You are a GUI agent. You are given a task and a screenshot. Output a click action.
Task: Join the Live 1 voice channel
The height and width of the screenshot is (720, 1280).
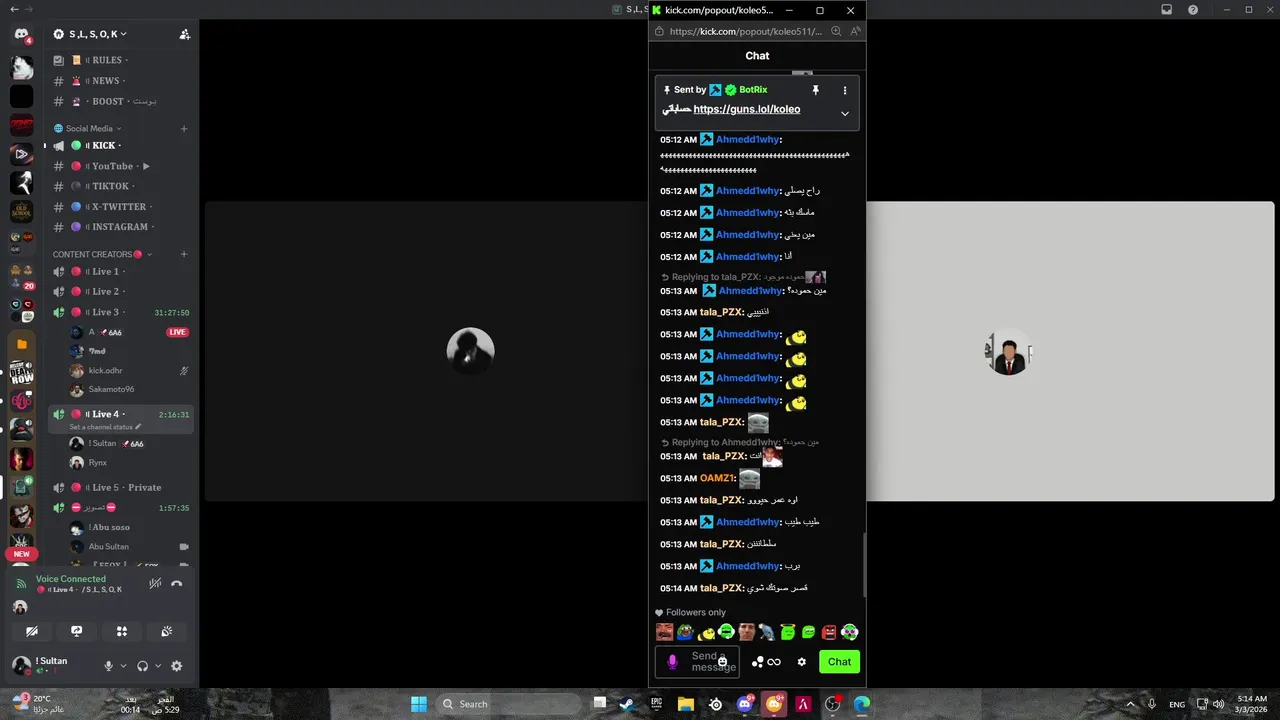click(120, 272)
